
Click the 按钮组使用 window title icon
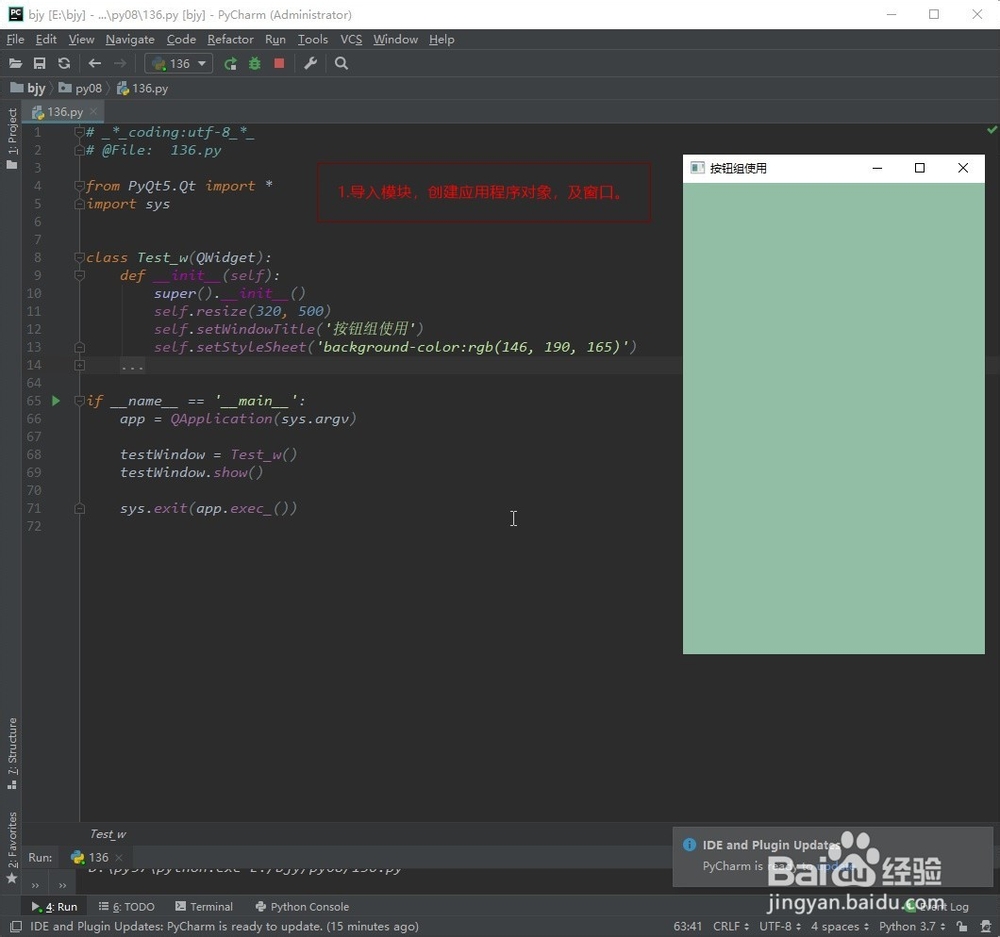(698, 168)
